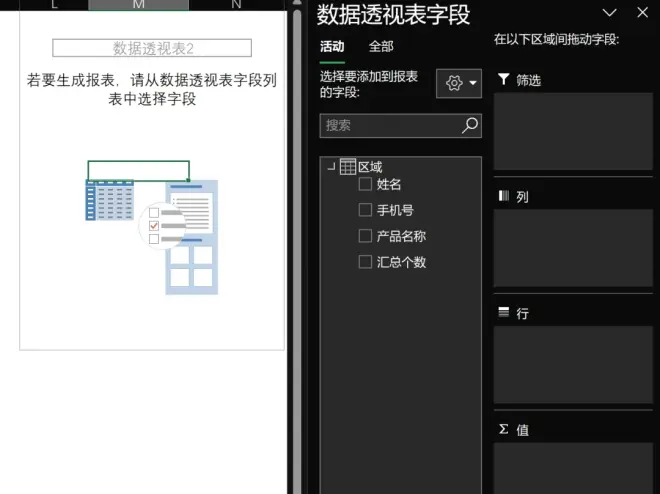Close the 数据透视表字段 pane

coord(642,13)
